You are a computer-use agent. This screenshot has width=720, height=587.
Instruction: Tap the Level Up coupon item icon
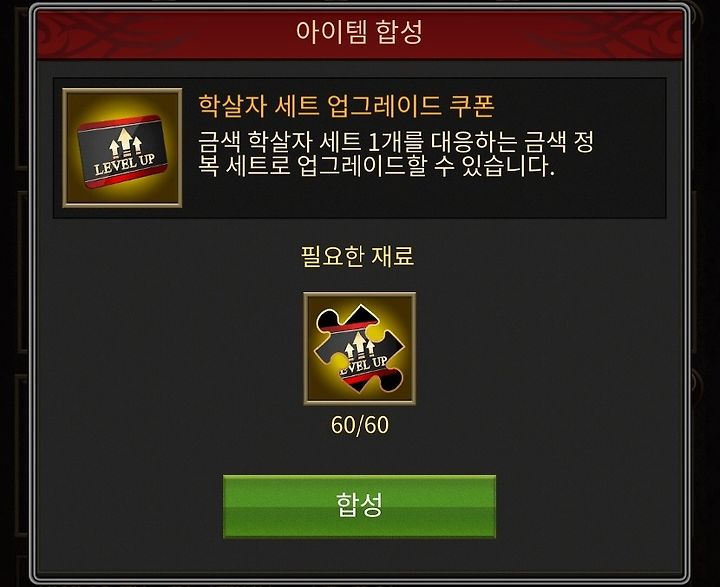click(x=122, y=148)
